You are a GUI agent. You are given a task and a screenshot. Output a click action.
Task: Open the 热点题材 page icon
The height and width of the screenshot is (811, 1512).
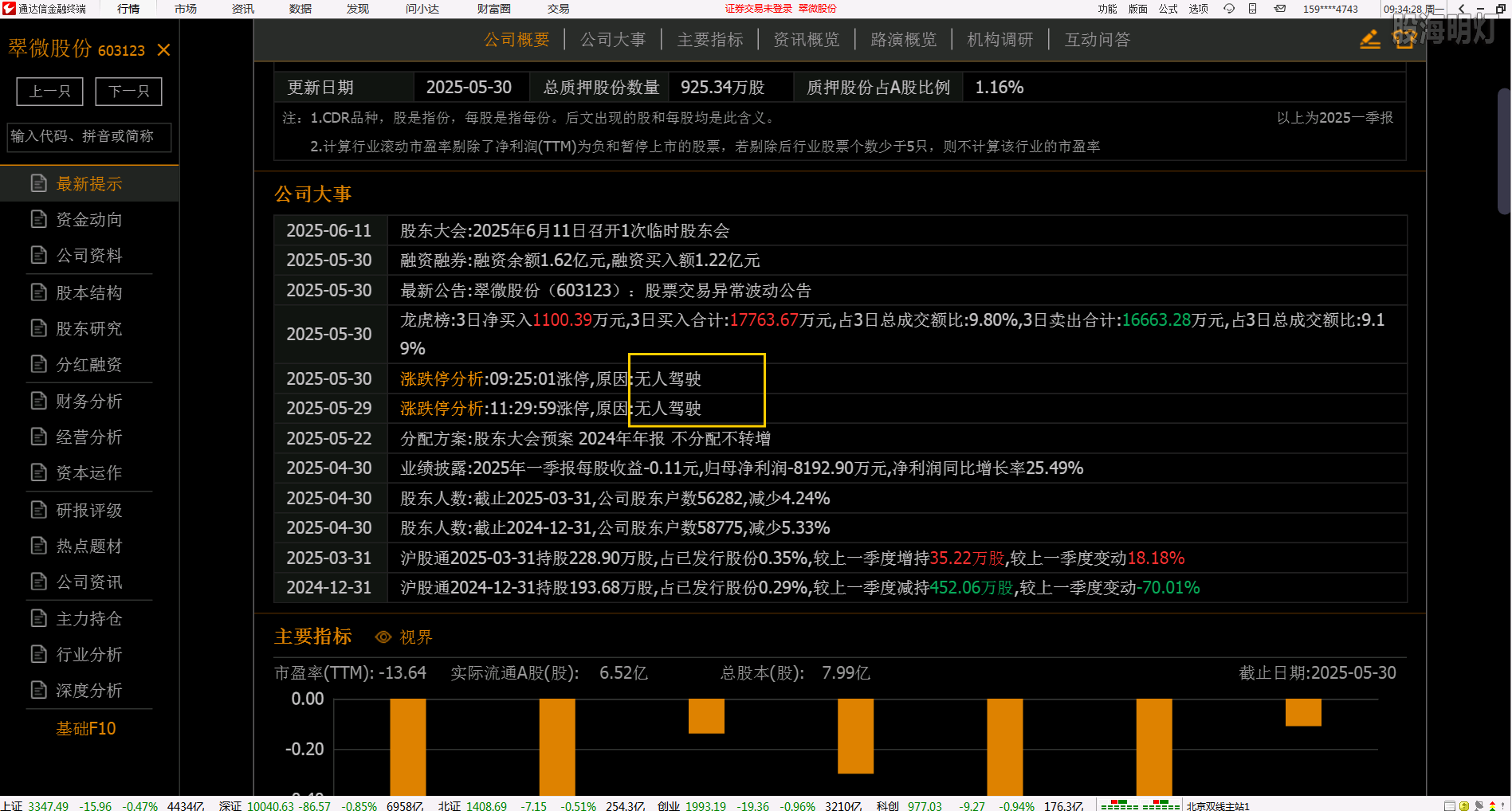tap(38, 546)
